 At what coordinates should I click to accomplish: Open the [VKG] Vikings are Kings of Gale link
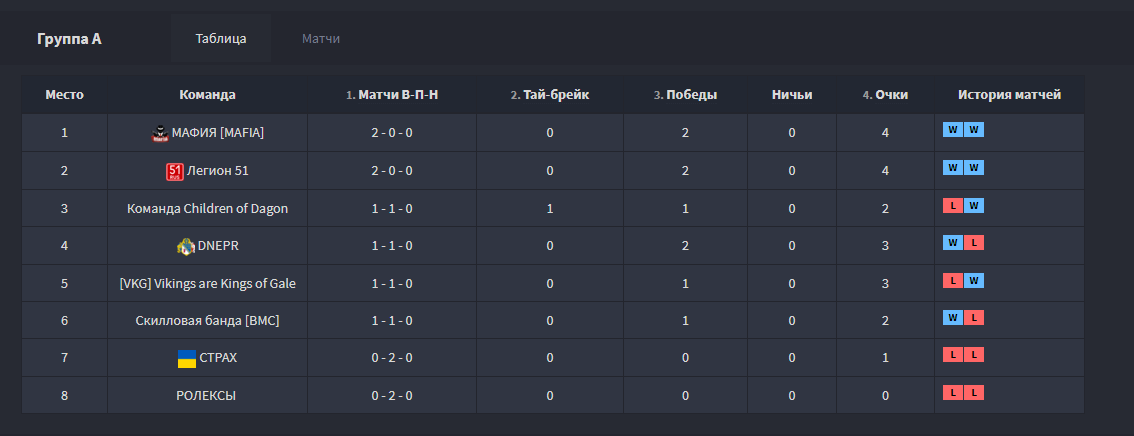[x=207, y=284]
